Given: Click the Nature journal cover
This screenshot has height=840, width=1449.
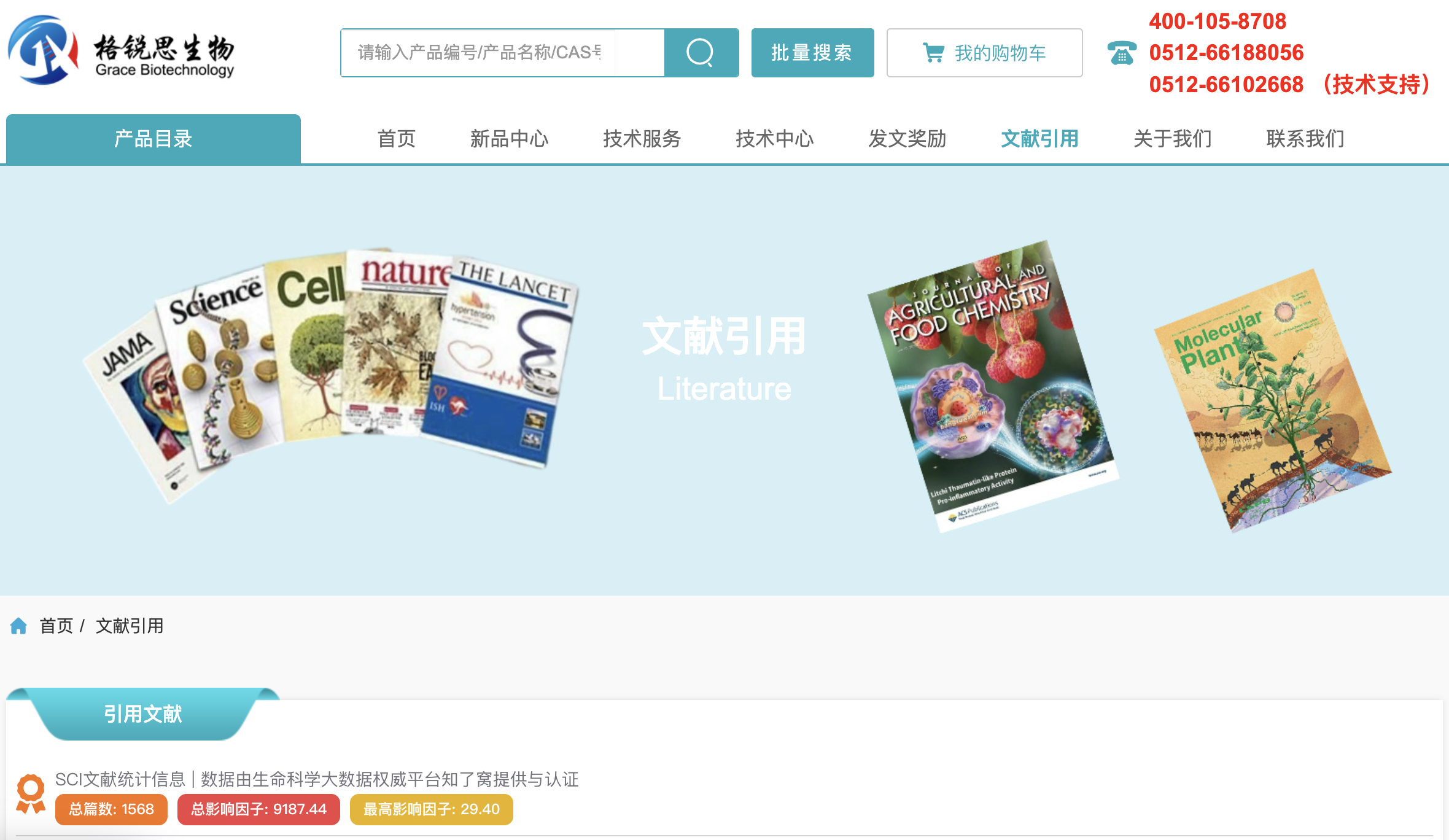Looking at the screenshot, I should 396,344.
